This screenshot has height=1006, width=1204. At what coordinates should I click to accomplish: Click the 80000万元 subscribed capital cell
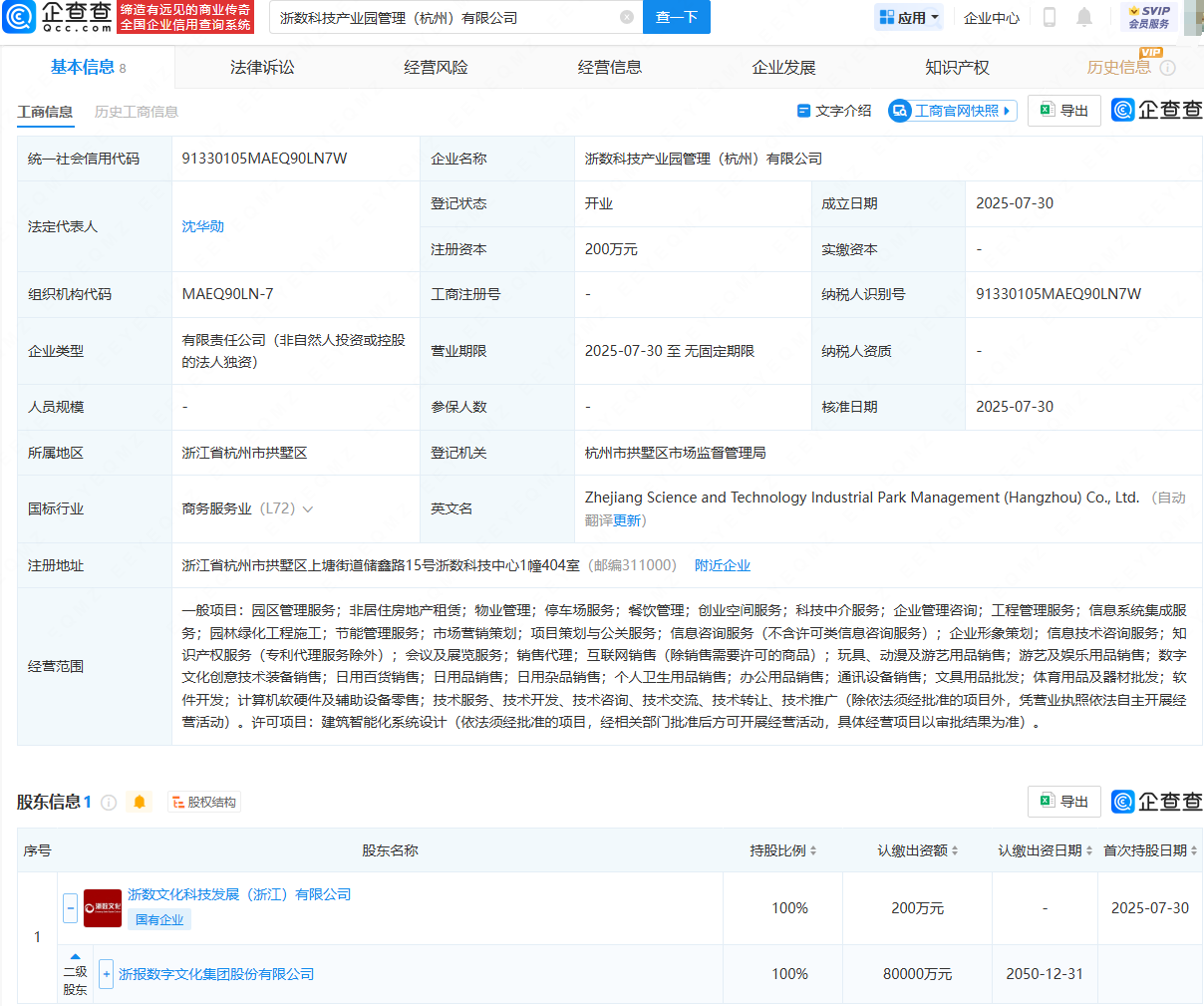click(917, 974)
